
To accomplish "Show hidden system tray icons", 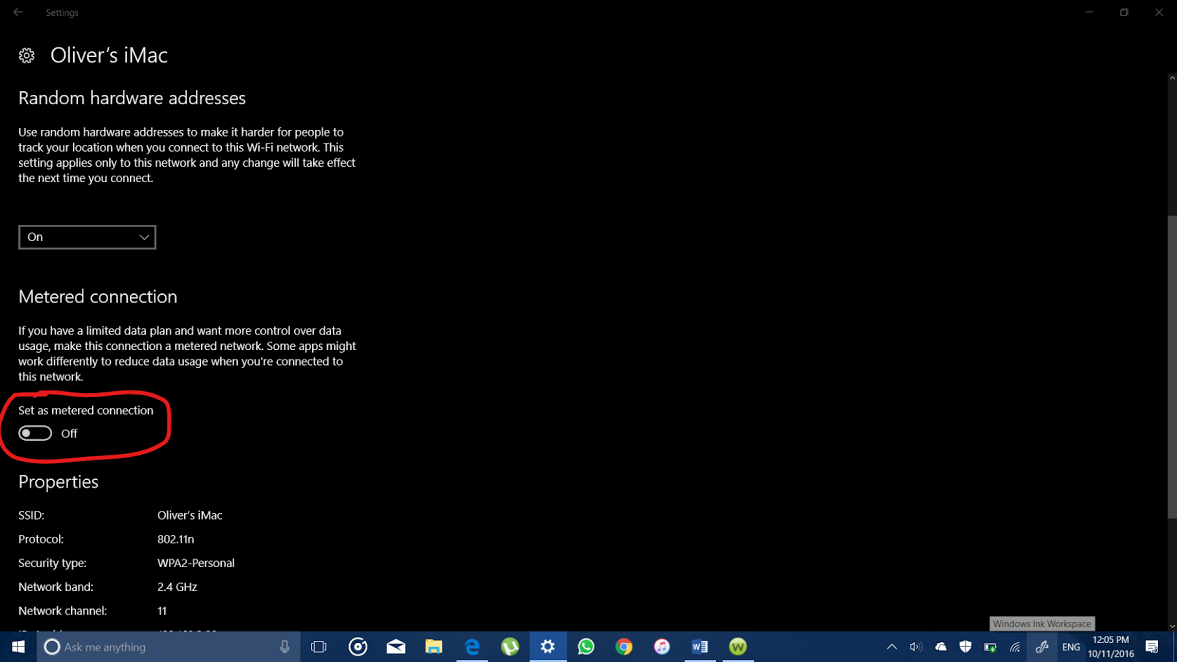I will (891, 647).
